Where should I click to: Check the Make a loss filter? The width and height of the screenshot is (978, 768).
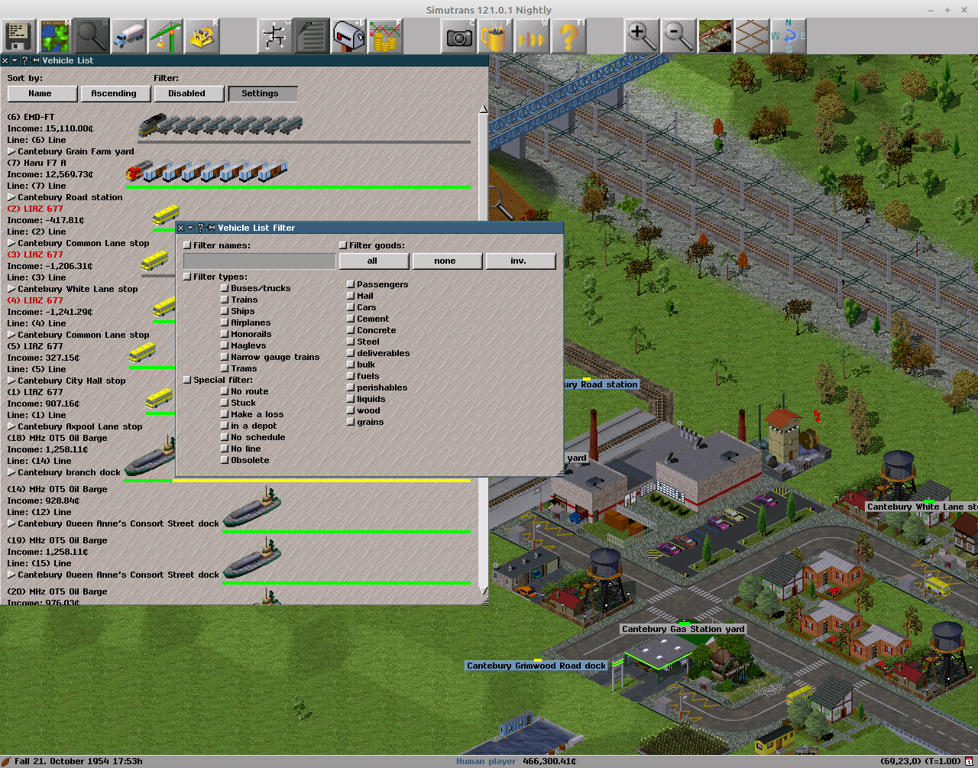coord(225,414)
